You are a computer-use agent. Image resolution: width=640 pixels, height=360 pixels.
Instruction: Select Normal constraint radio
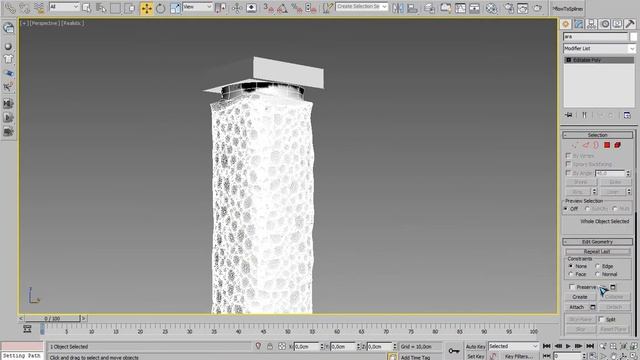click(x=598, y=274)
